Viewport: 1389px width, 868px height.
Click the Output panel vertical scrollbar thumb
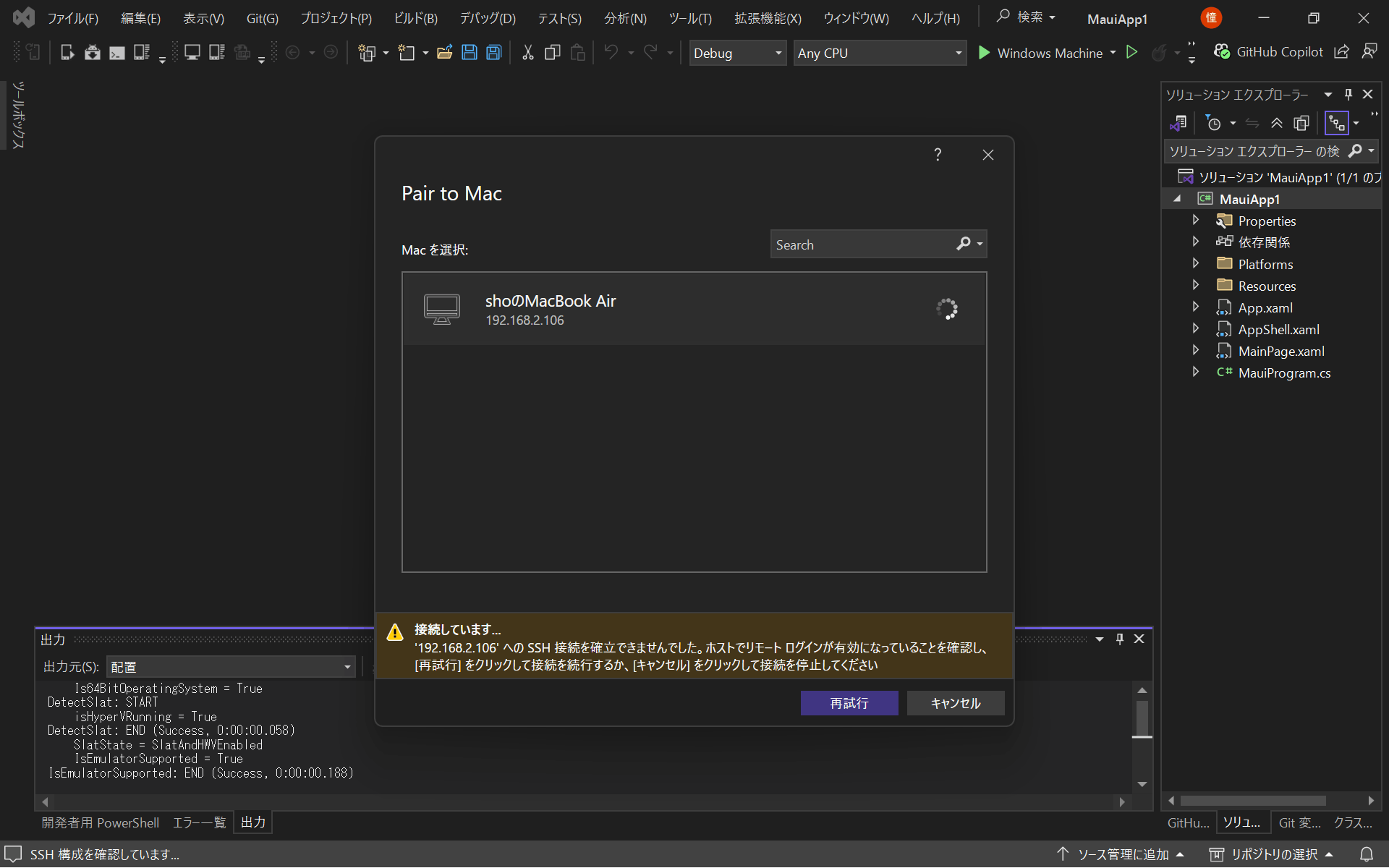[1142, 718]
